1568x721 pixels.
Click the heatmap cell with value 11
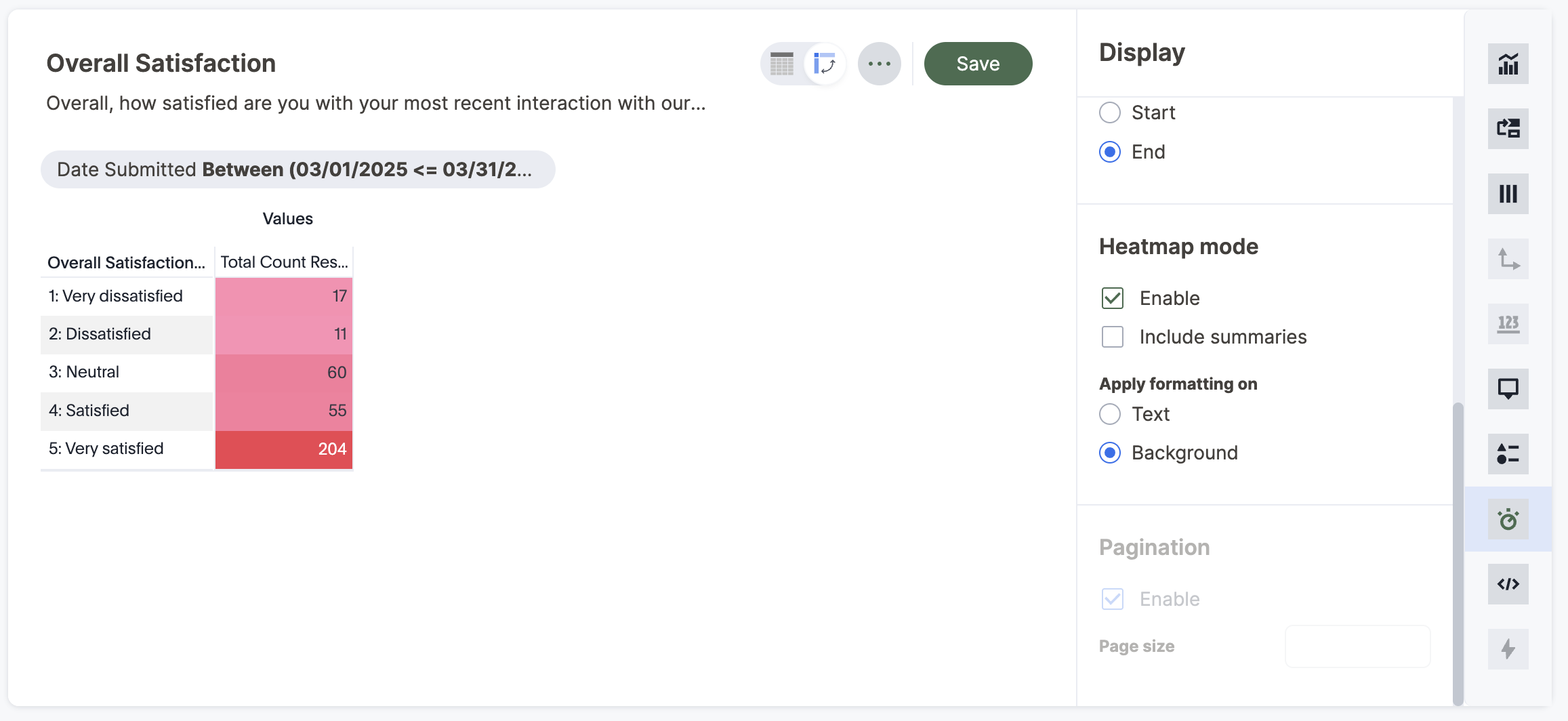click(x=284, y=334)
